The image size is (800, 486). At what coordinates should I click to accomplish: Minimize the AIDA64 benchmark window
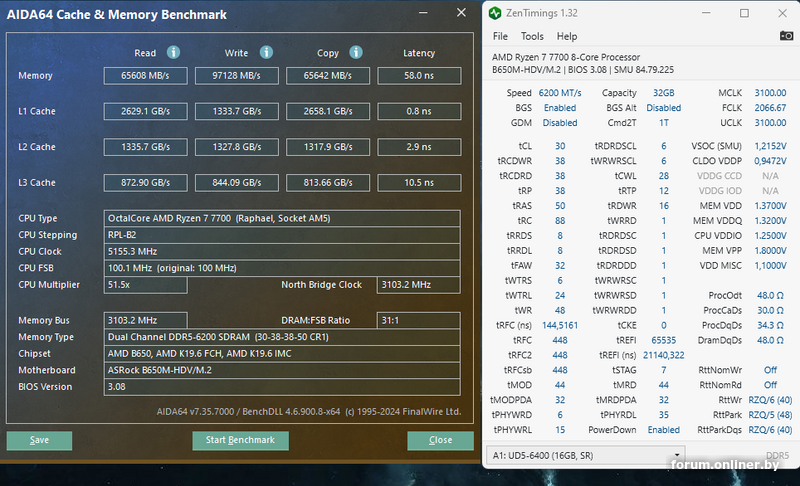pos(423,13)
